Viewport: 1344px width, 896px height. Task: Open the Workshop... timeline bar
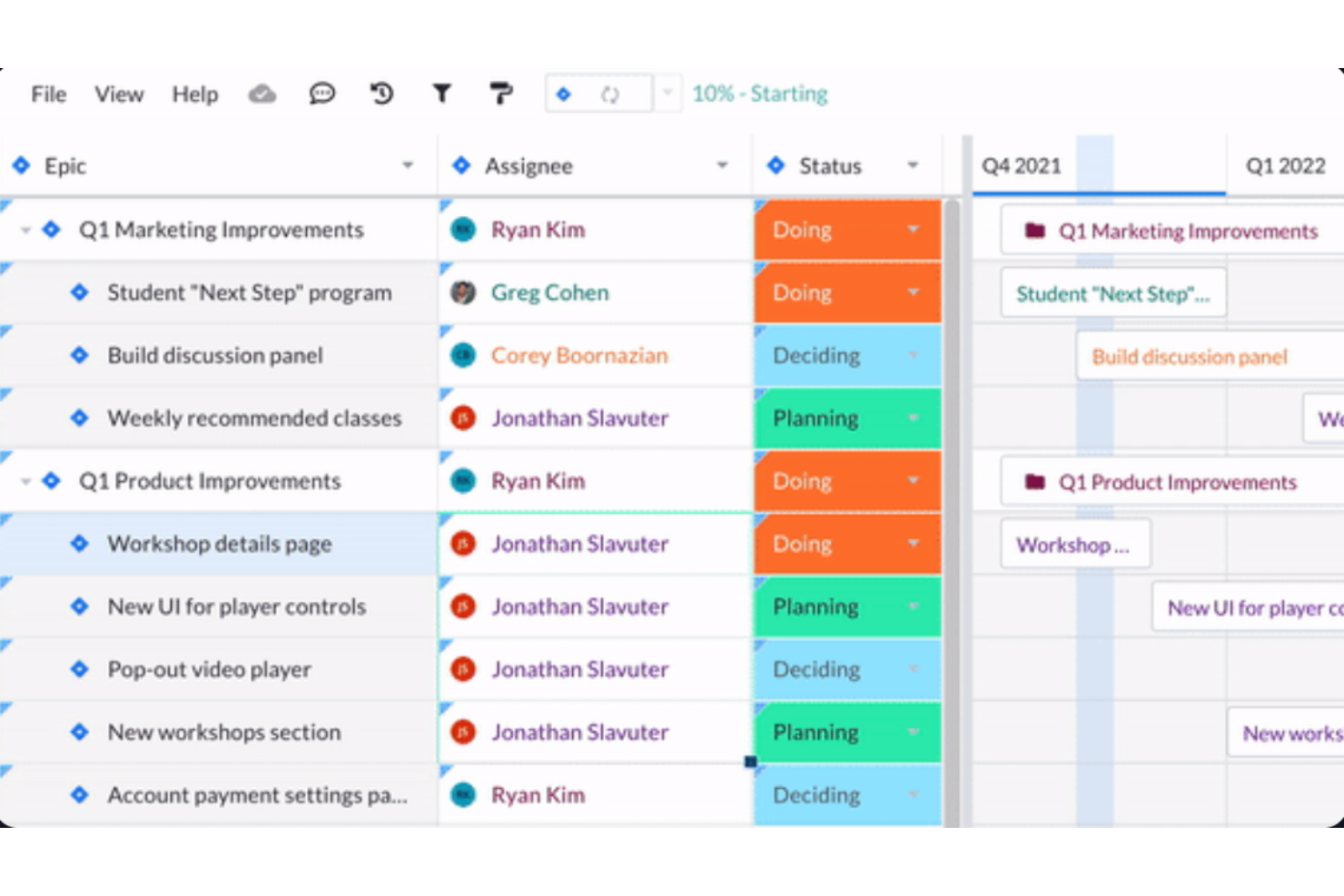tap(1075, 545)
